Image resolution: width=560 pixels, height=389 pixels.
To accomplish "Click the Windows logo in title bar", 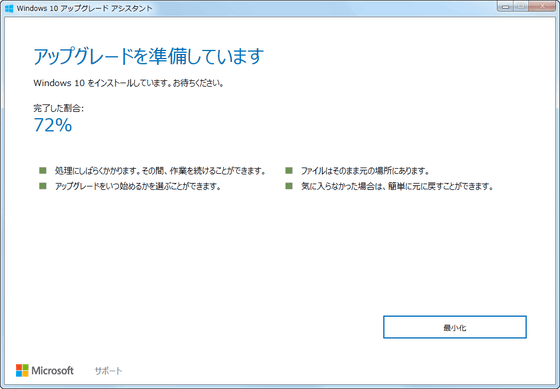I will (x=9, y=8).
